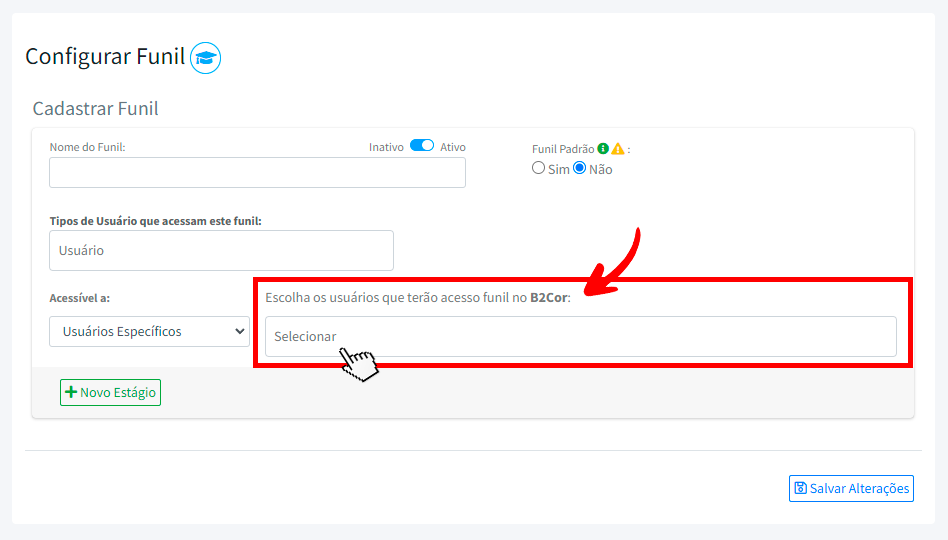Click the Salvar Alterações button
Viewport: 948px width, 540px height.
851,488
